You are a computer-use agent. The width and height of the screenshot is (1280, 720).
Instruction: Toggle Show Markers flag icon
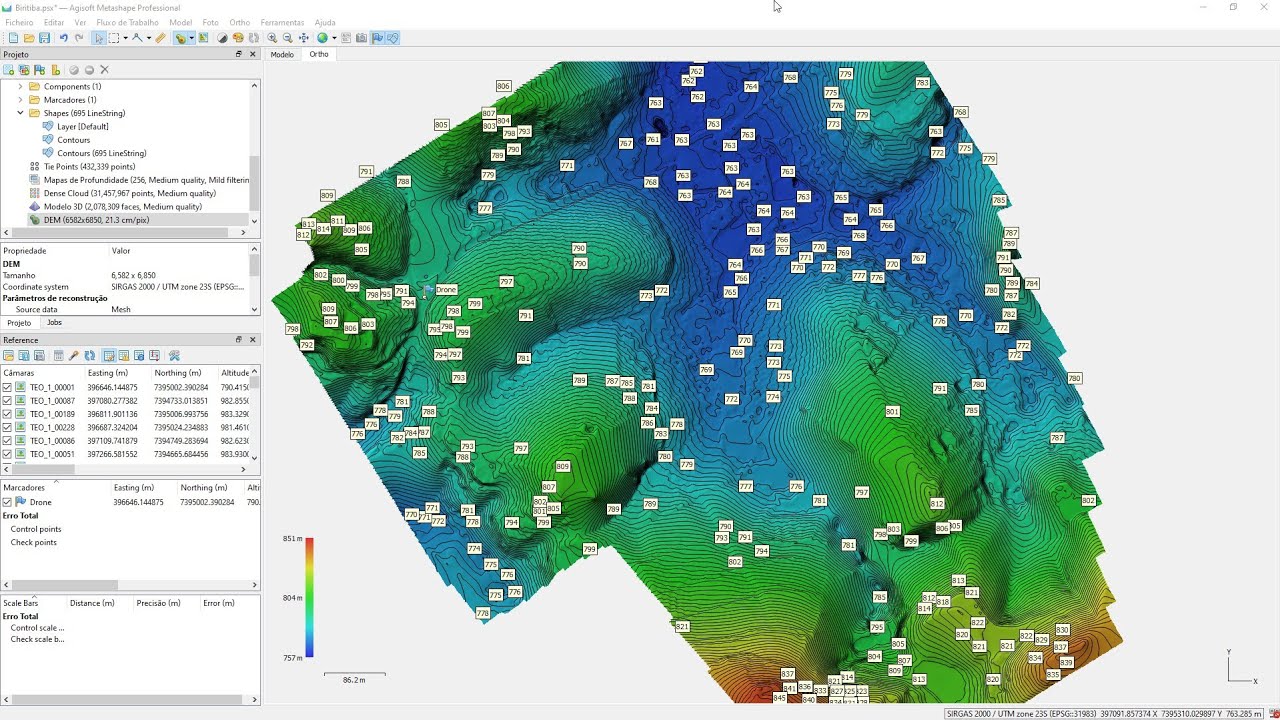377,38
